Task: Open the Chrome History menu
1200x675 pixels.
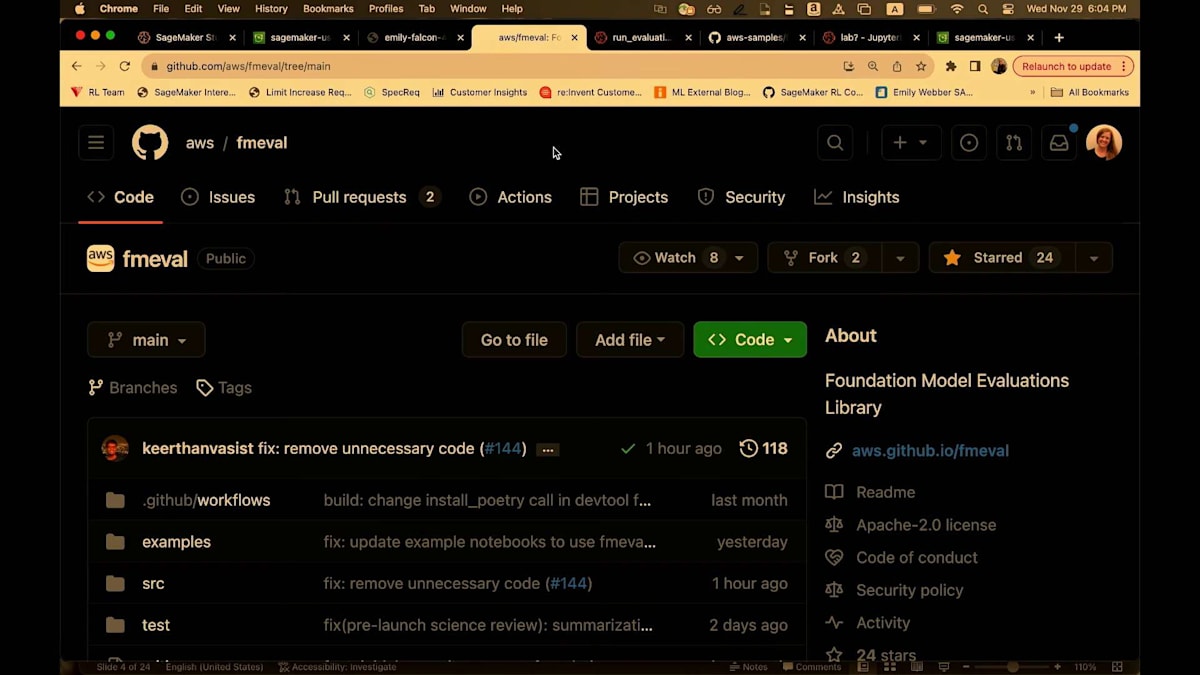Action: click(x=271, y=9)
